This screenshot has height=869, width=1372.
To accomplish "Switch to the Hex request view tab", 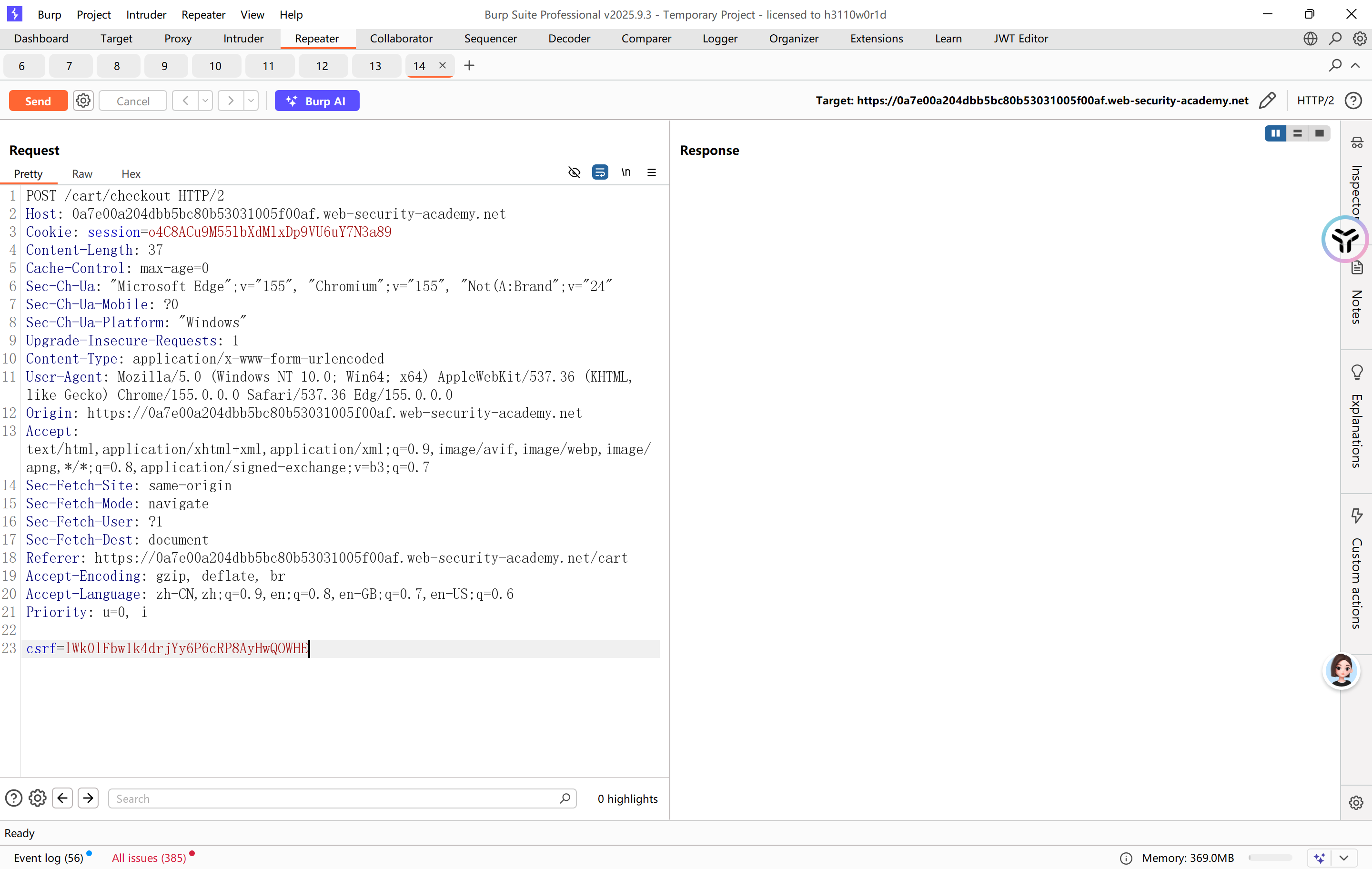I will pos(131,174).
